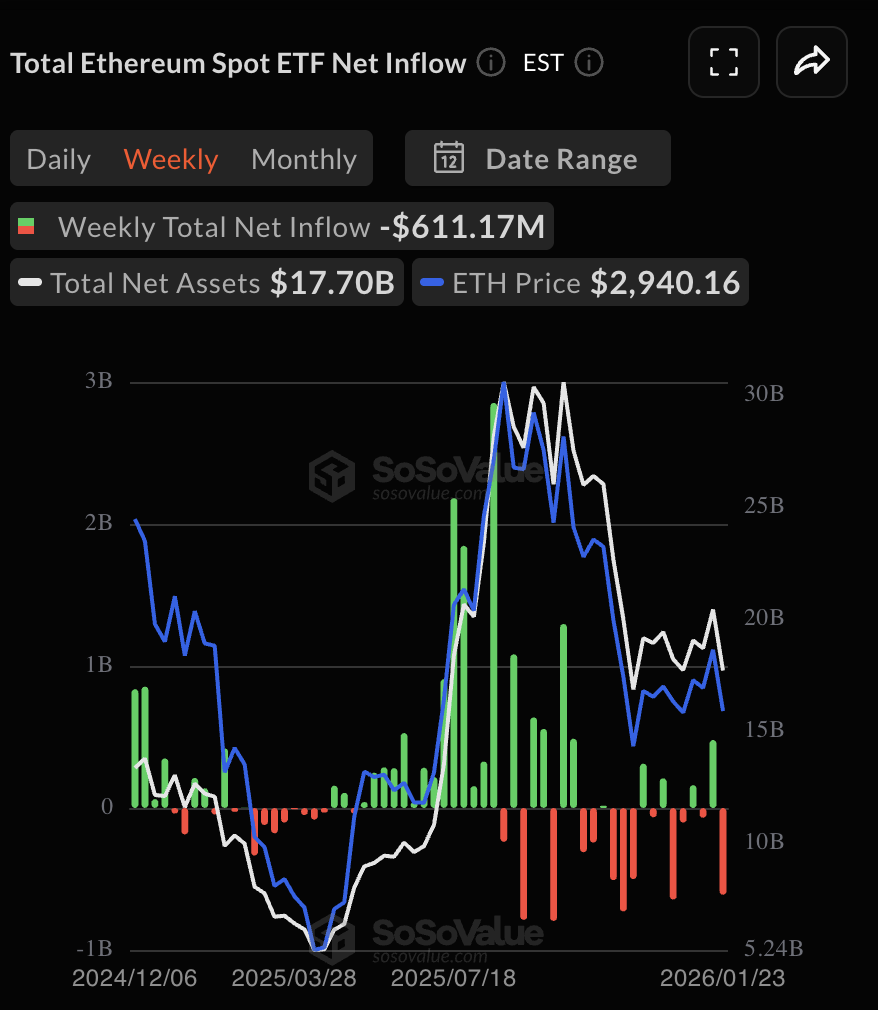Image resolution: width=878 pixels, height=1010 pixels.
Task: Click the Total Ethereum Spot ETF Net Inflow title
Action: click(x=238, y=63)
